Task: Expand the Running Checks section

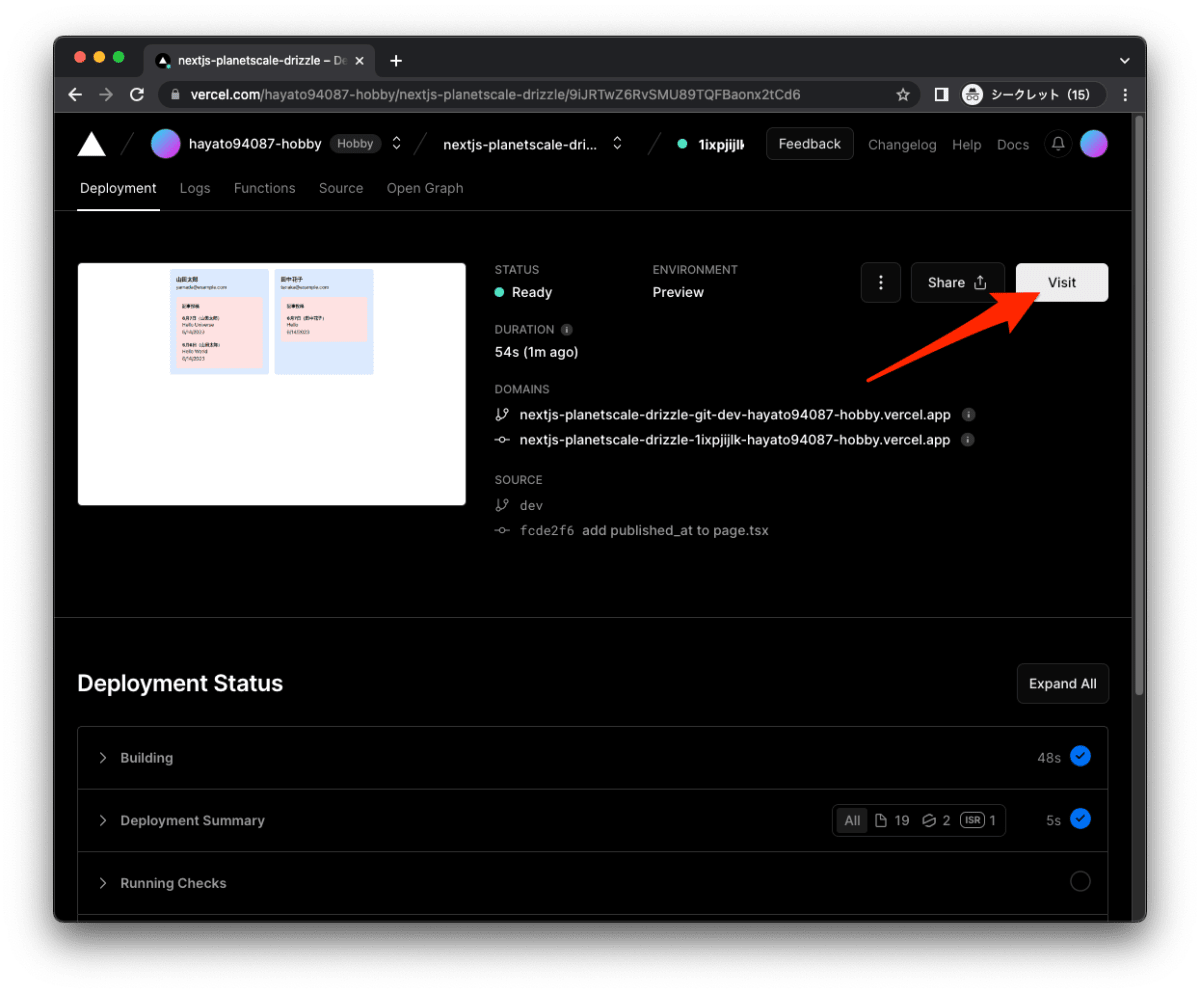Action: [592, 883]
